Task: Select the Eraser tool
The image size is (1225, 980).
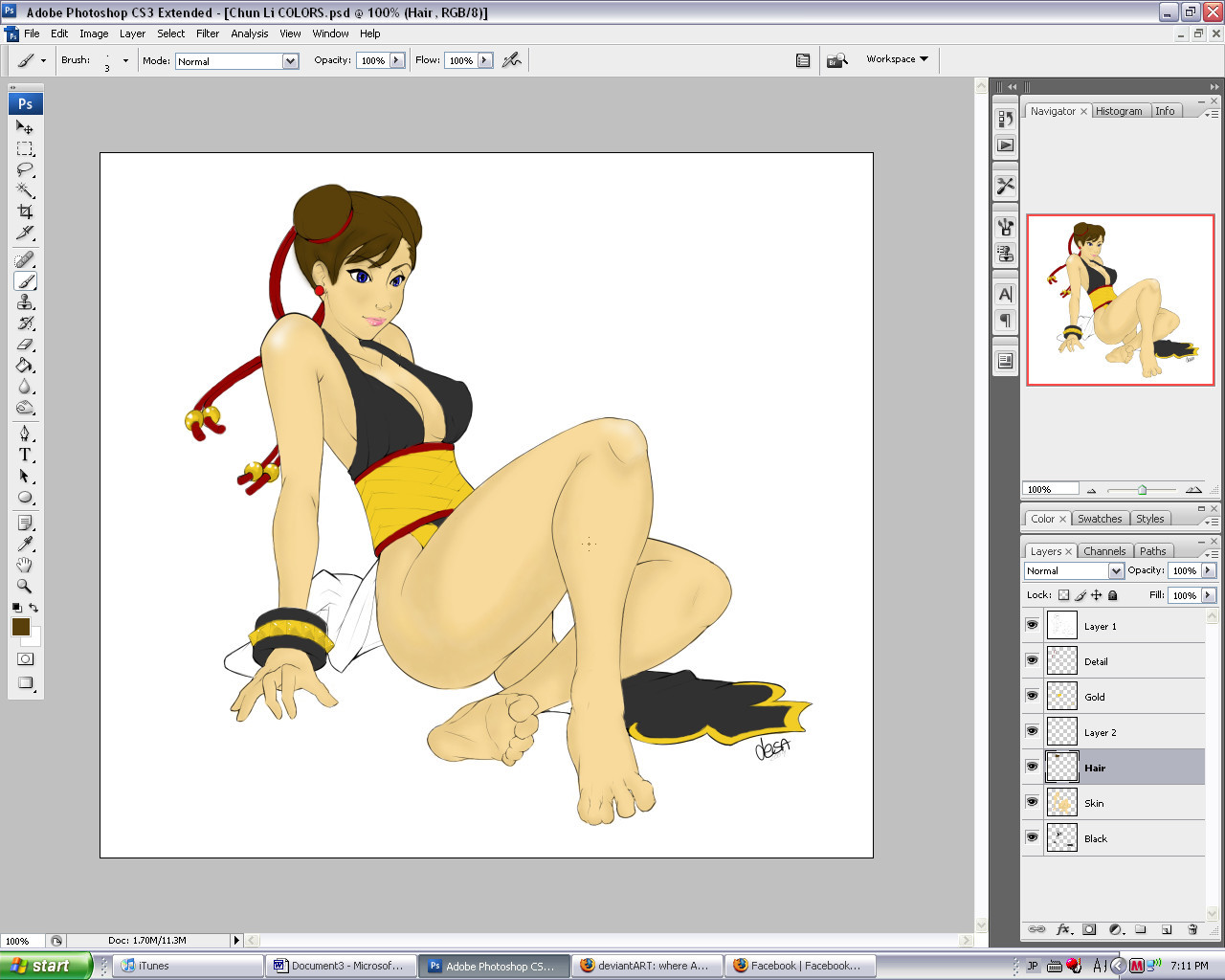Action: pos(25,344)
